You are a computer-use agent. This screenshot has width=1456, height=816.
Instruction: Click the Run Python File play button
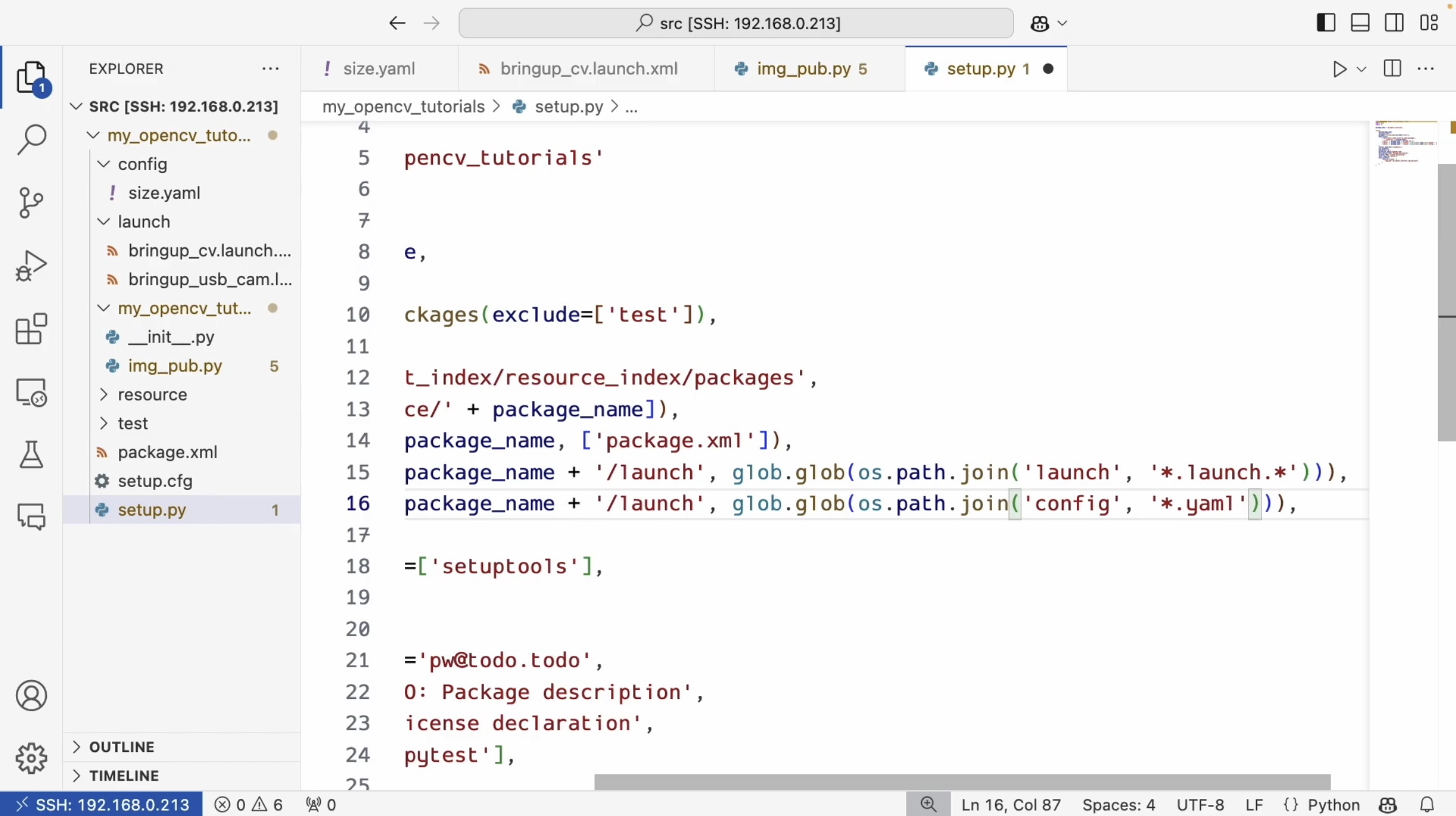(1339, 69)
